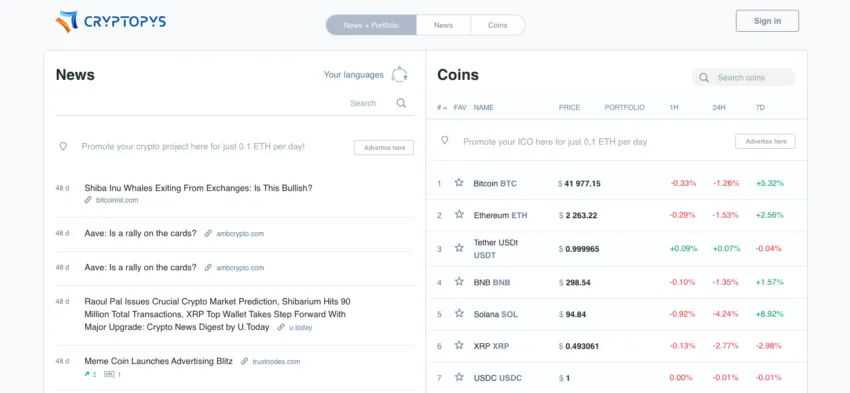Click the Sign in button
Screen dimensions: 850x393
point(767,21)
